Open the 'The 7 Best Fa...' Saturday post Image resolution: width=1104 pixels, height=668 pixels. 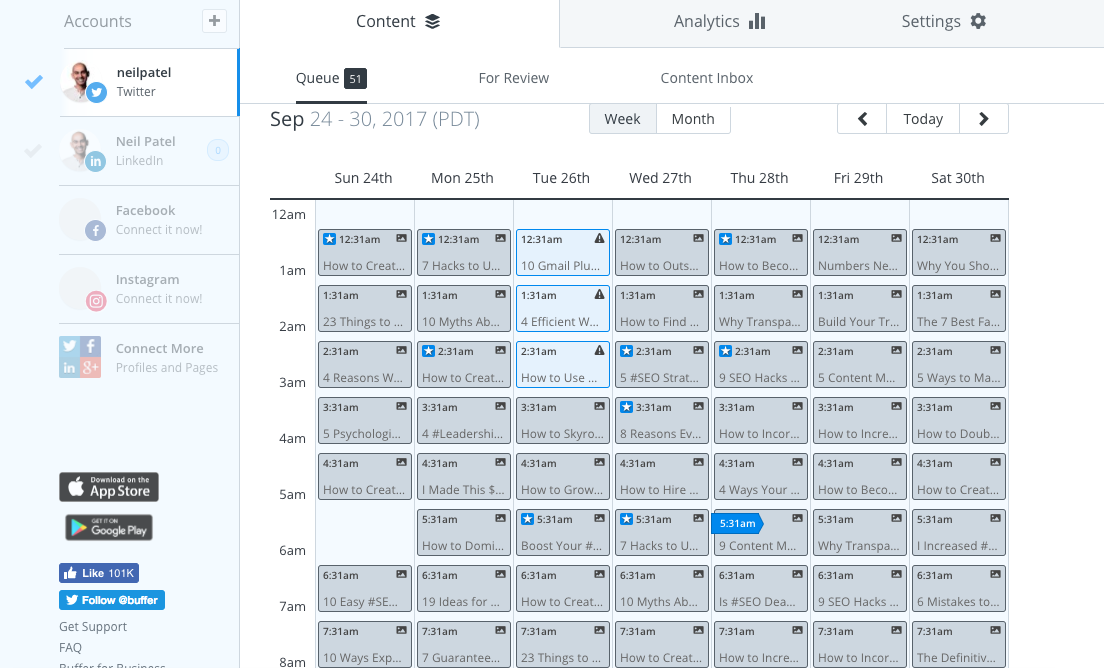[958, 308]
